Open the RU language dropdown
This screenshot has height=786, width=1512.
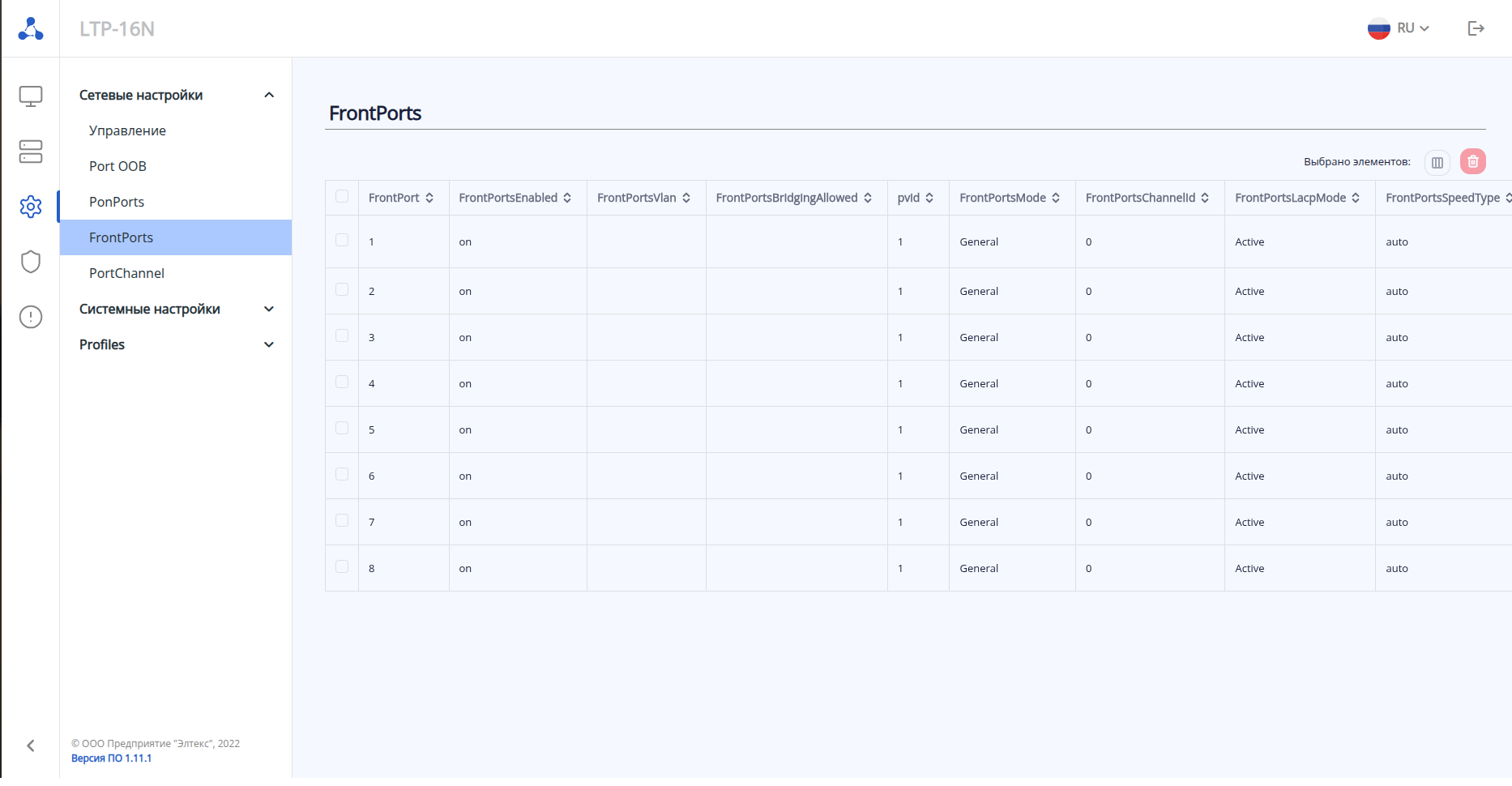(x=1399, y=28)
